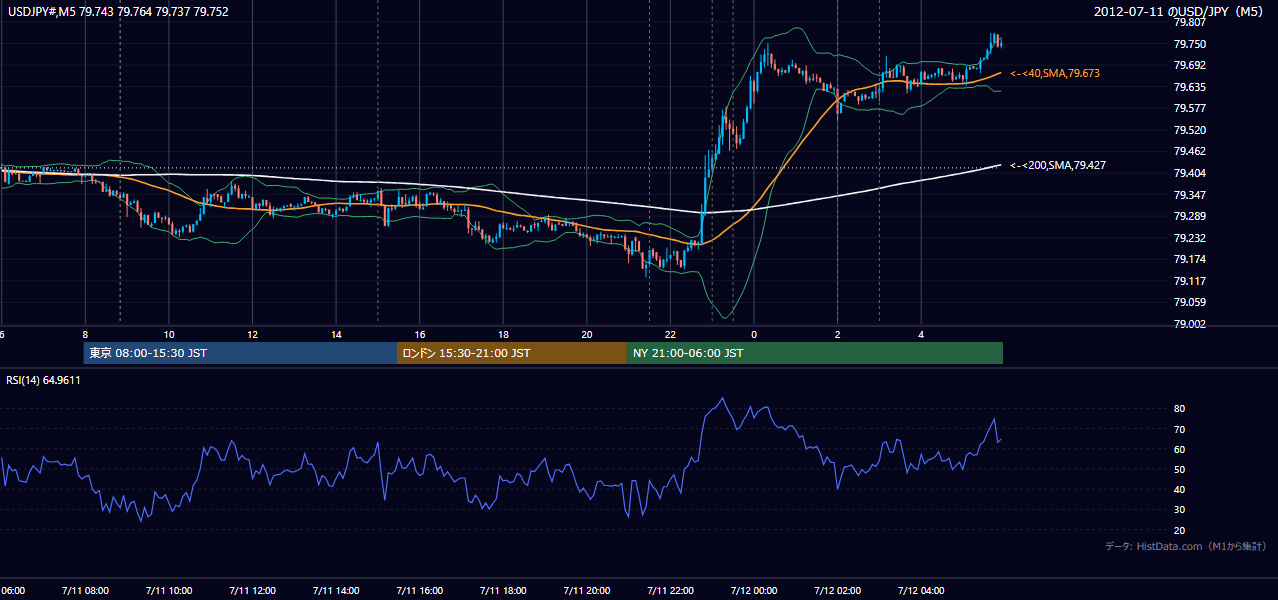This screenshot has height=600, width=1278.
Task: Select the 東京 08:00-15:30 JST session bar
Action: coord(240,353)
